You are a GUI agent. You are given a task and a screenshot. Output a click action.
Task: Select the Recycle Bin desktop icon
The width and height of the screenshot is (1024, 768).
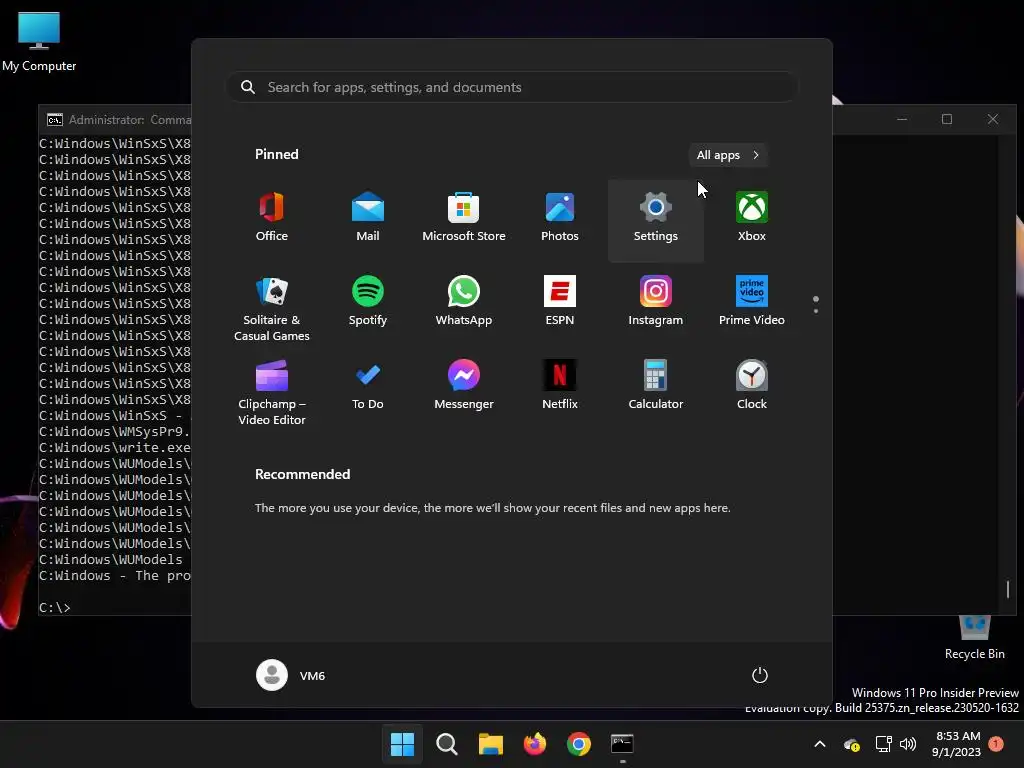point(974,637)
